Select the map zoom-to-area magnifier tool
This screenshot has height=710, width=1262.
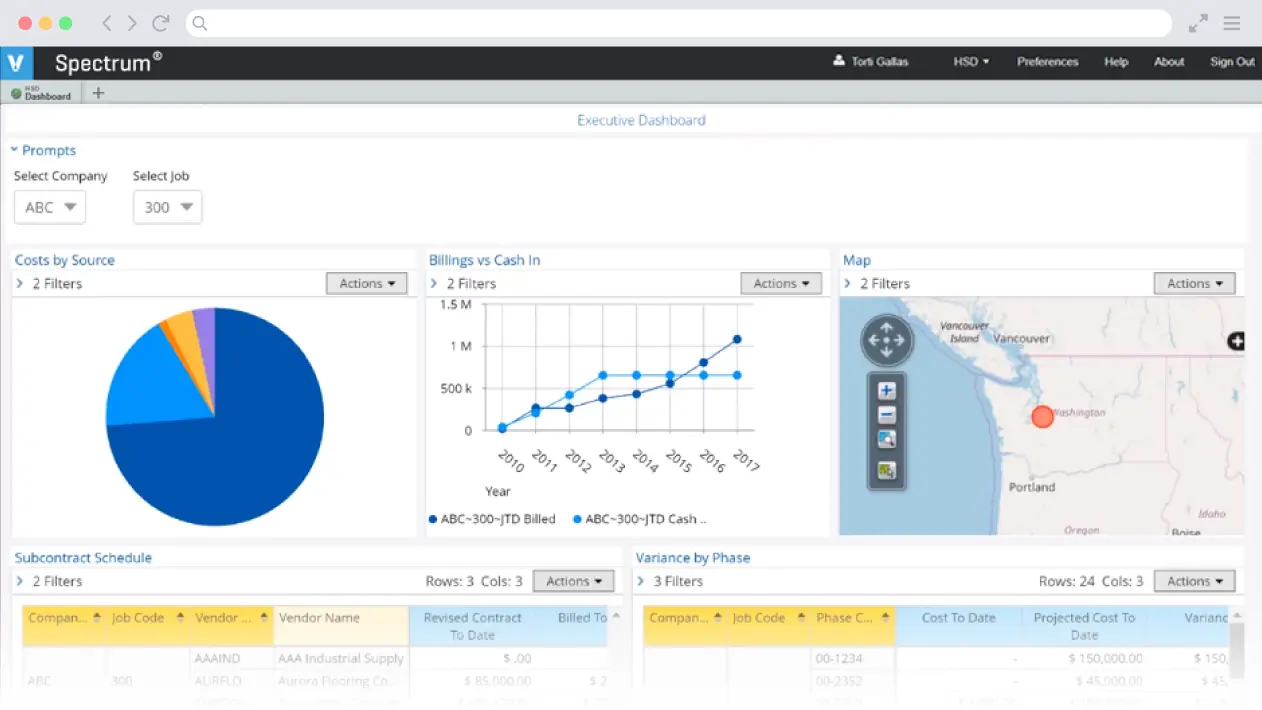click(886, 439)
